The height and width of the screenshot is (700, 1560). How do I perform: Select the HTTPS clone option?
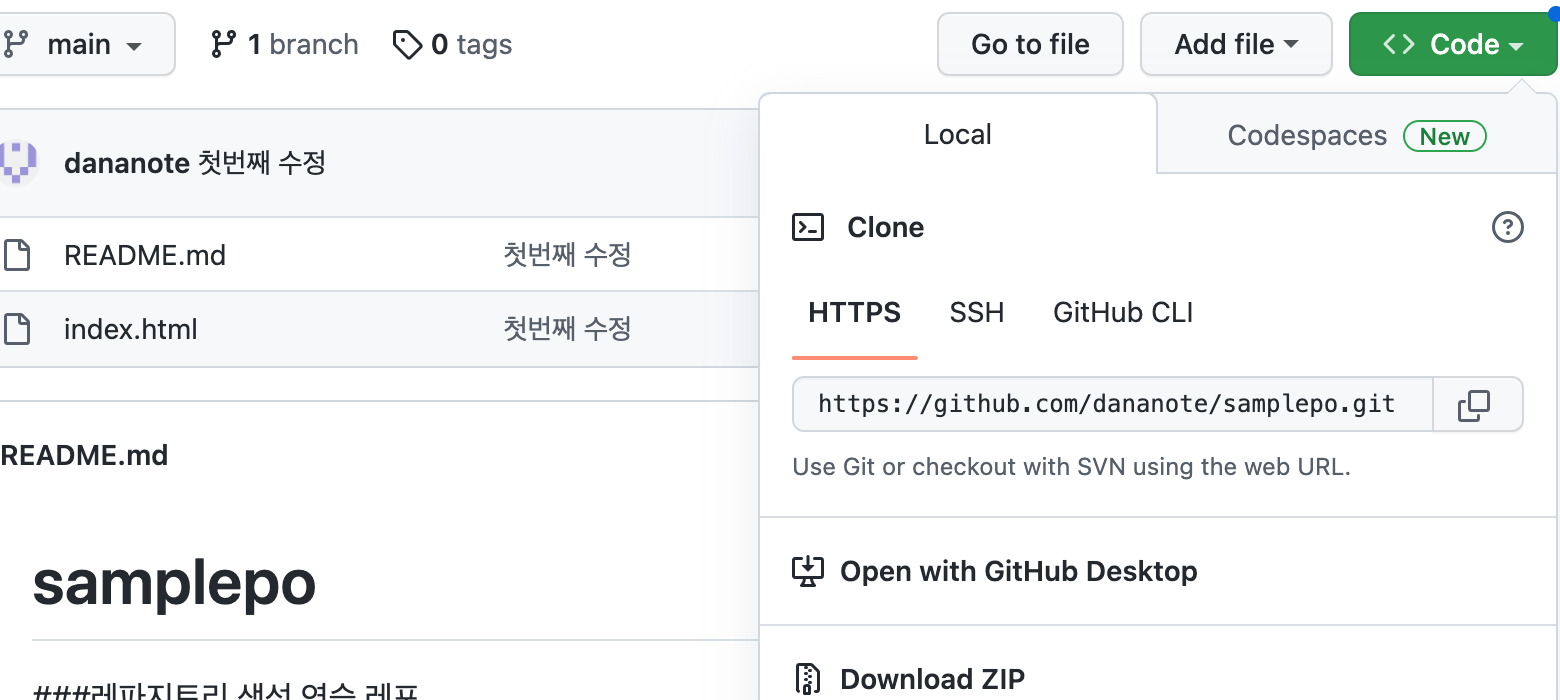[x=855, y=313]
